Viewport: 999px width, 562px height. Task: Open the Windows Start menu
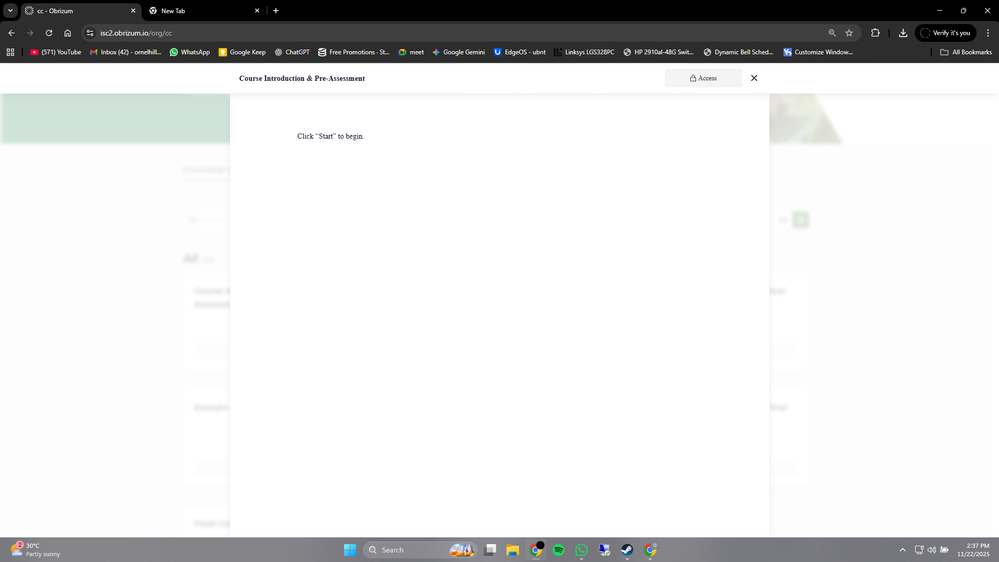coord(350,550)
